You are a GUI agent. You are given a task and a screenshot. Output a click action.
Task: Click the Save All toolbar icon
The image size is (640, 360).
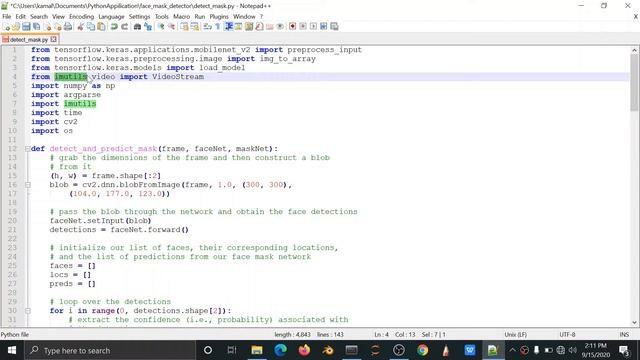(x=36, y=27)
